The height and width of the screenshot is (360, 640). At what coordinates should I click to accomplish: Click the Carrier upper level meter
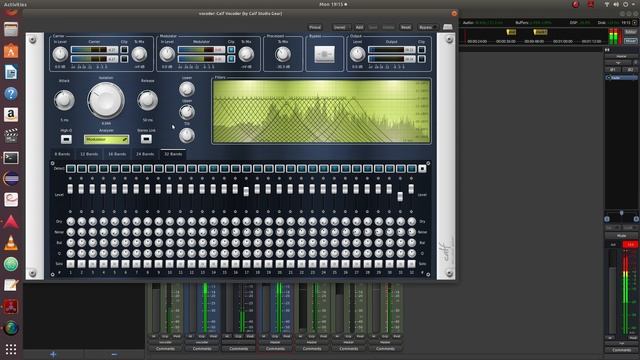(x=95, y=50)
